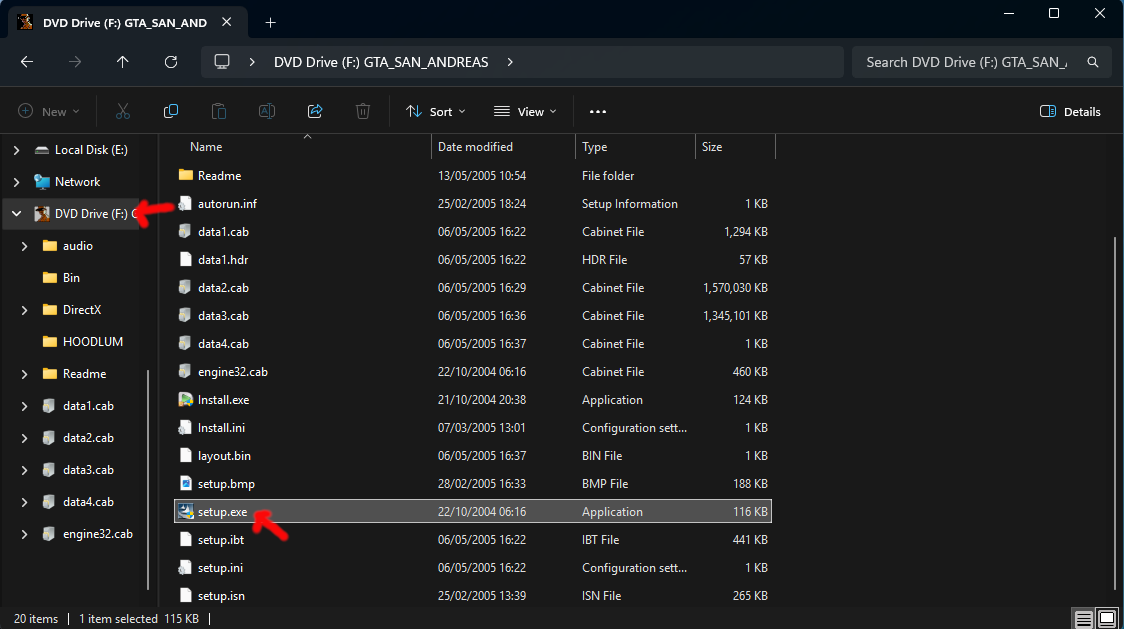
Task: Expand the audio folder in sidebar
Action: [24, 246]
